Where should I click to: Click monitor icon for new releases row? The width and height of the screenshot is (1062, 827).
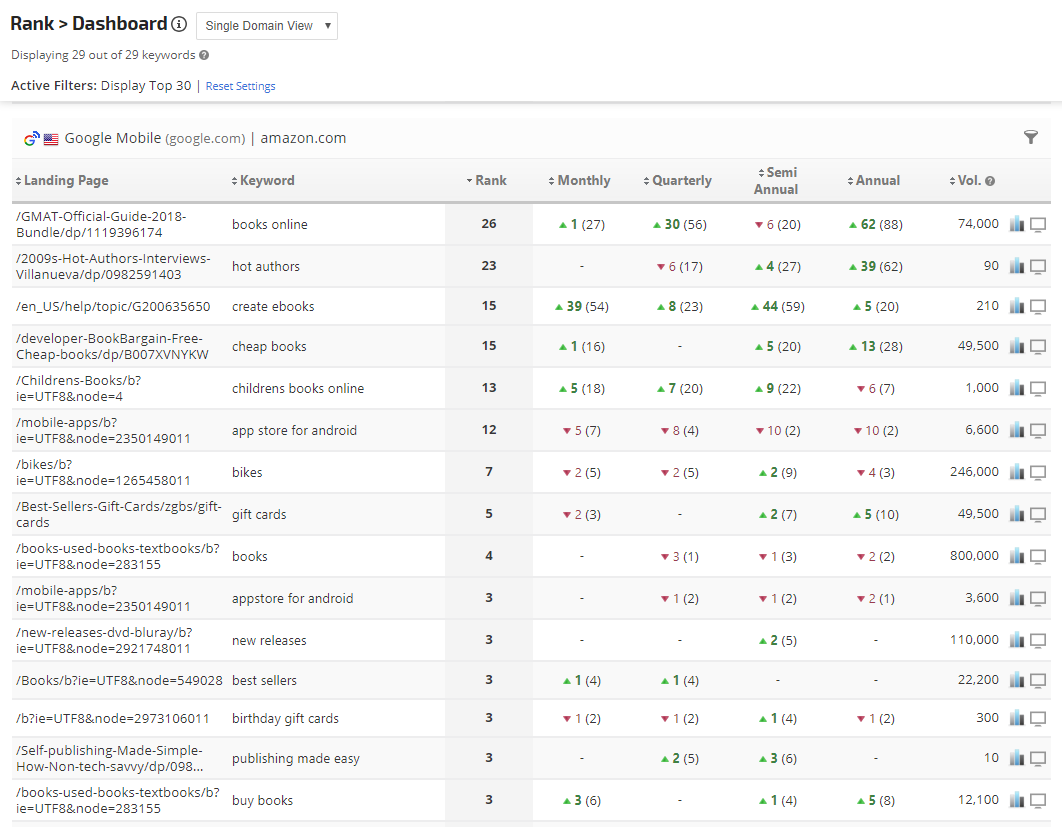1038,640
